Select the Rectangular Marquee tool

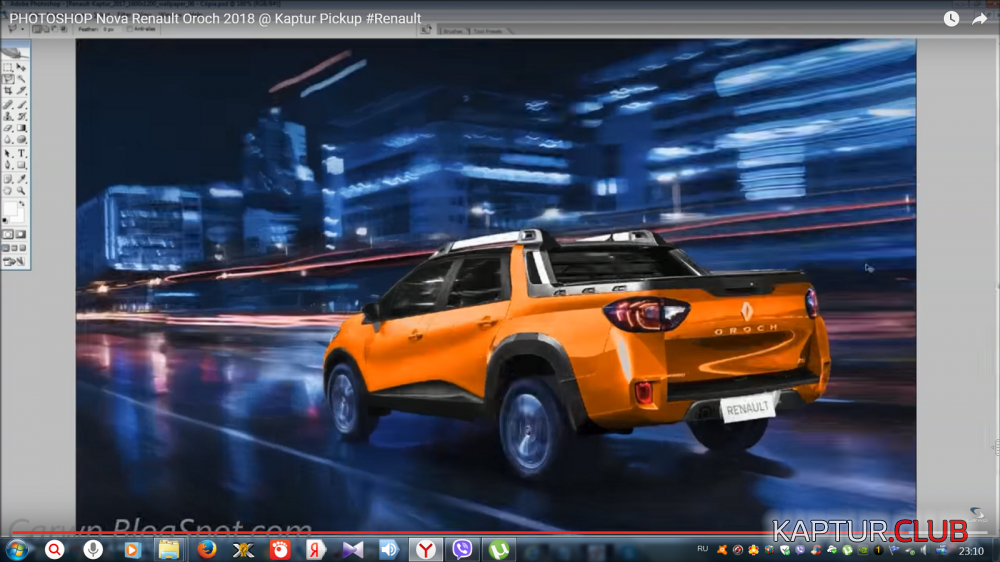[x=8, y=67]
